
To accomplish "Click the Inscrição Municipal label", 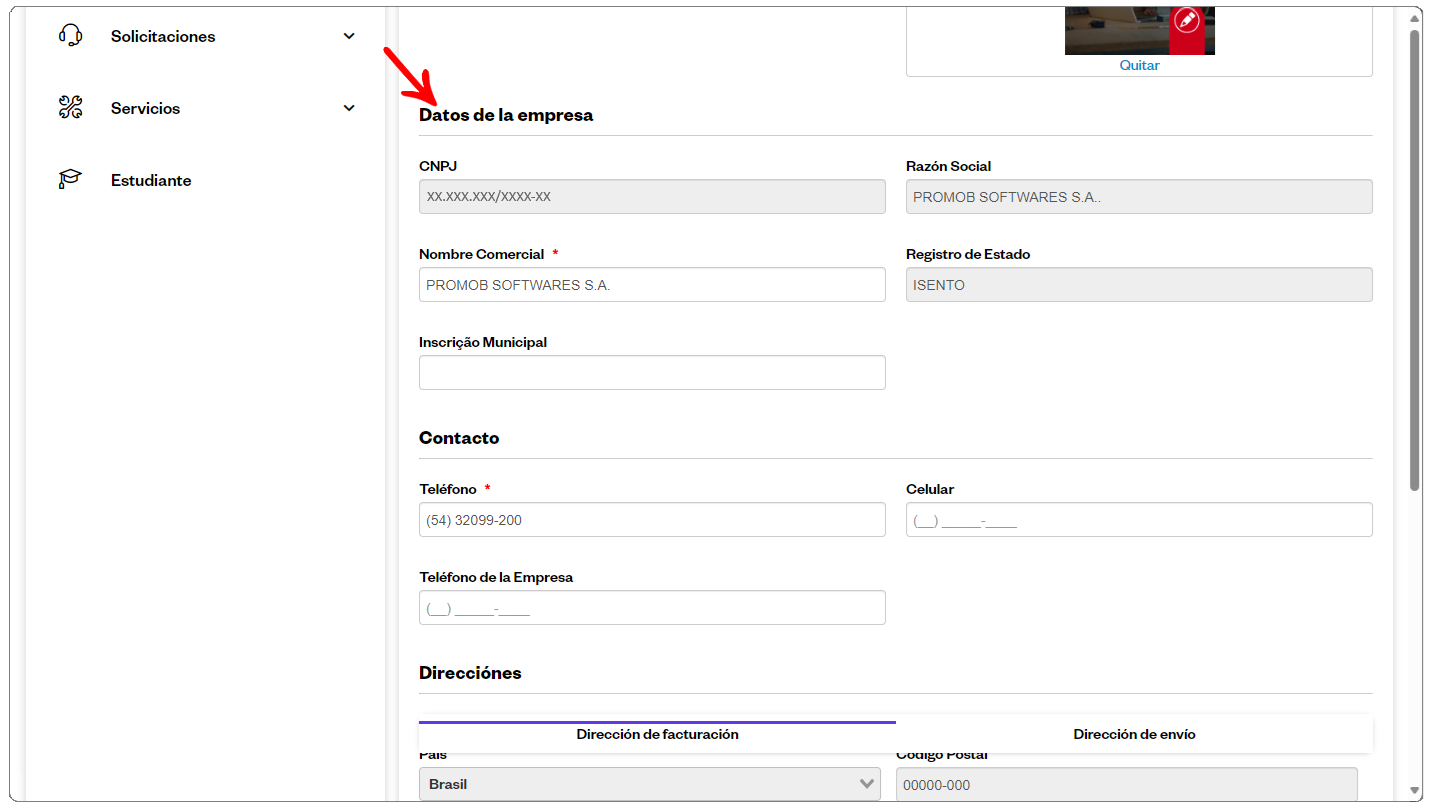I will [483, 342].
